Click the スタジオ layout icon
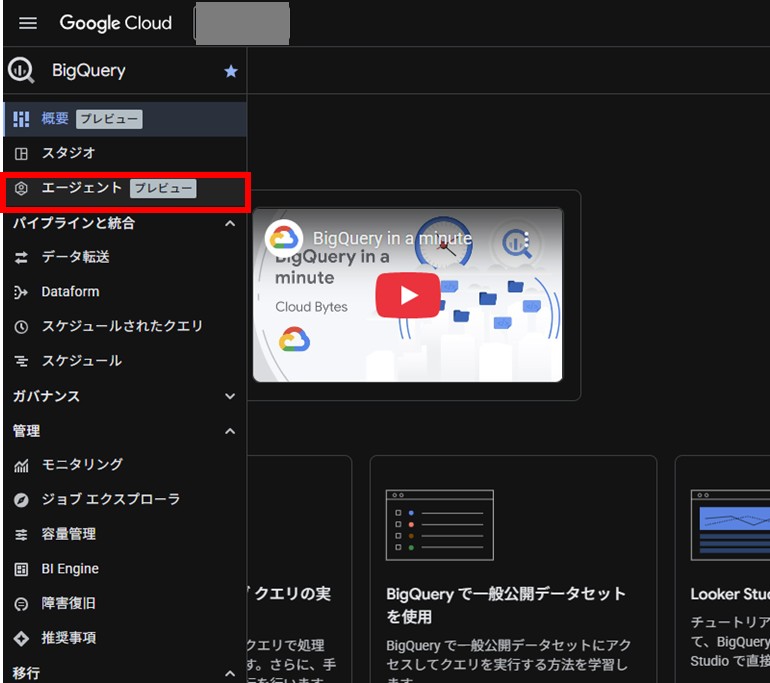This screenshot has width=770, height=683. coord(21,154)
